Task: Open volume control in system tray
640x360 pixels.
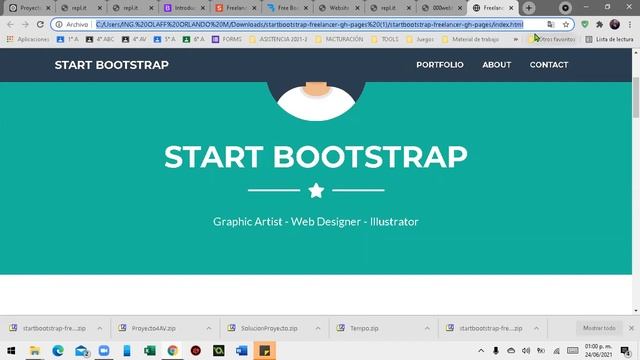Action: coord(526,351)
